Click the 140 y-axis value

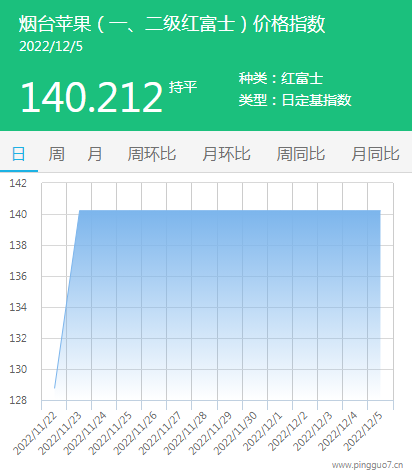(x=18, y=214)
